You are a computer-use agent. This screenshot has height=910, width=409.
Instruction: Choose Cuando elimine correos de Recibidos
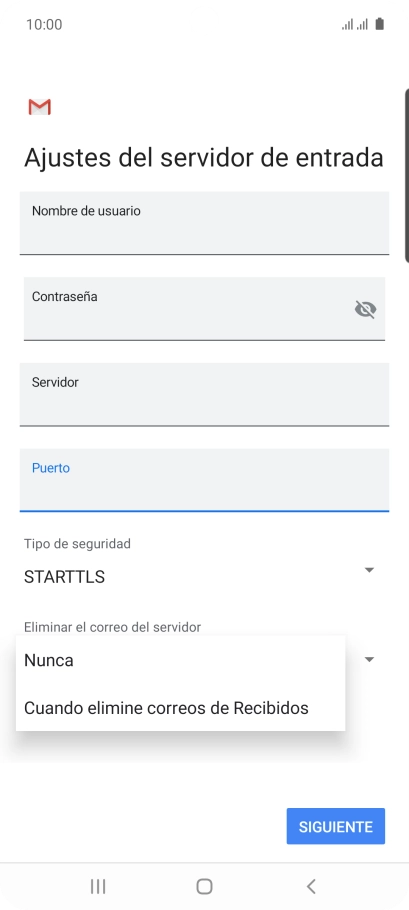[180, 708]
